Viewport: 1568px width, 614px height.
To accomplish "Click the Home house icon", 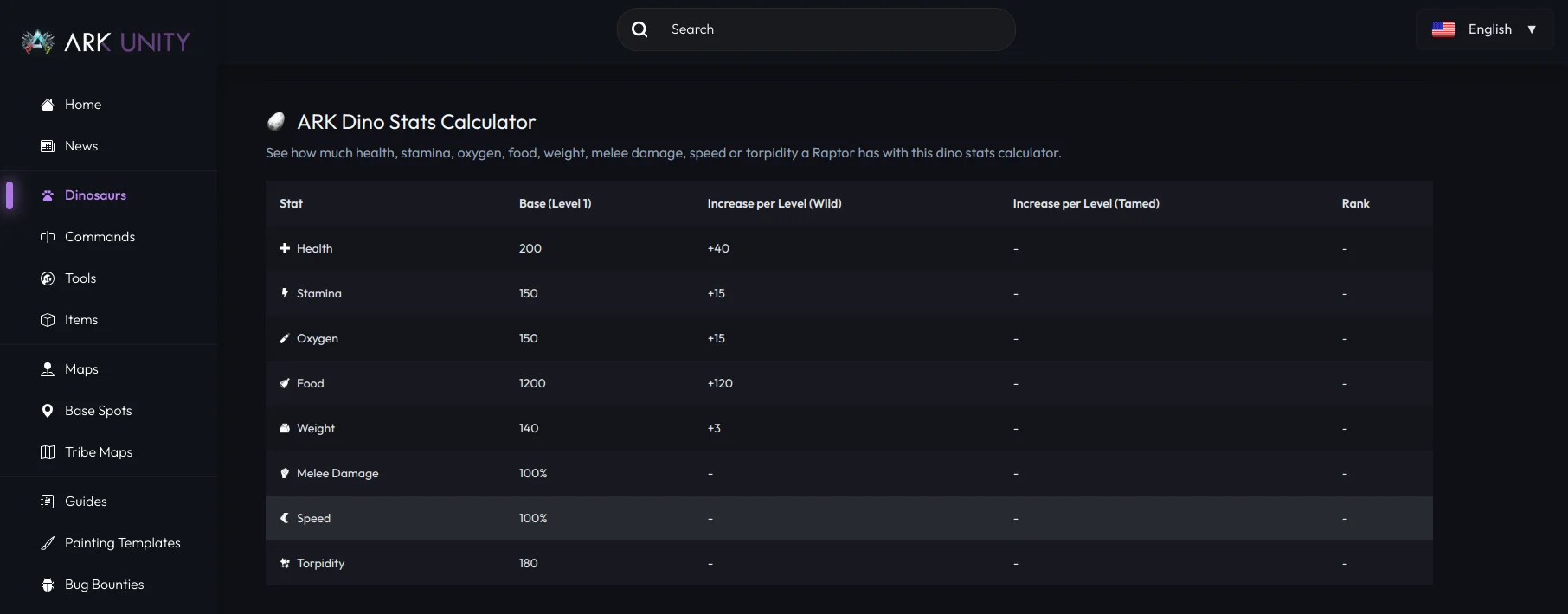I will pos(48,105).
